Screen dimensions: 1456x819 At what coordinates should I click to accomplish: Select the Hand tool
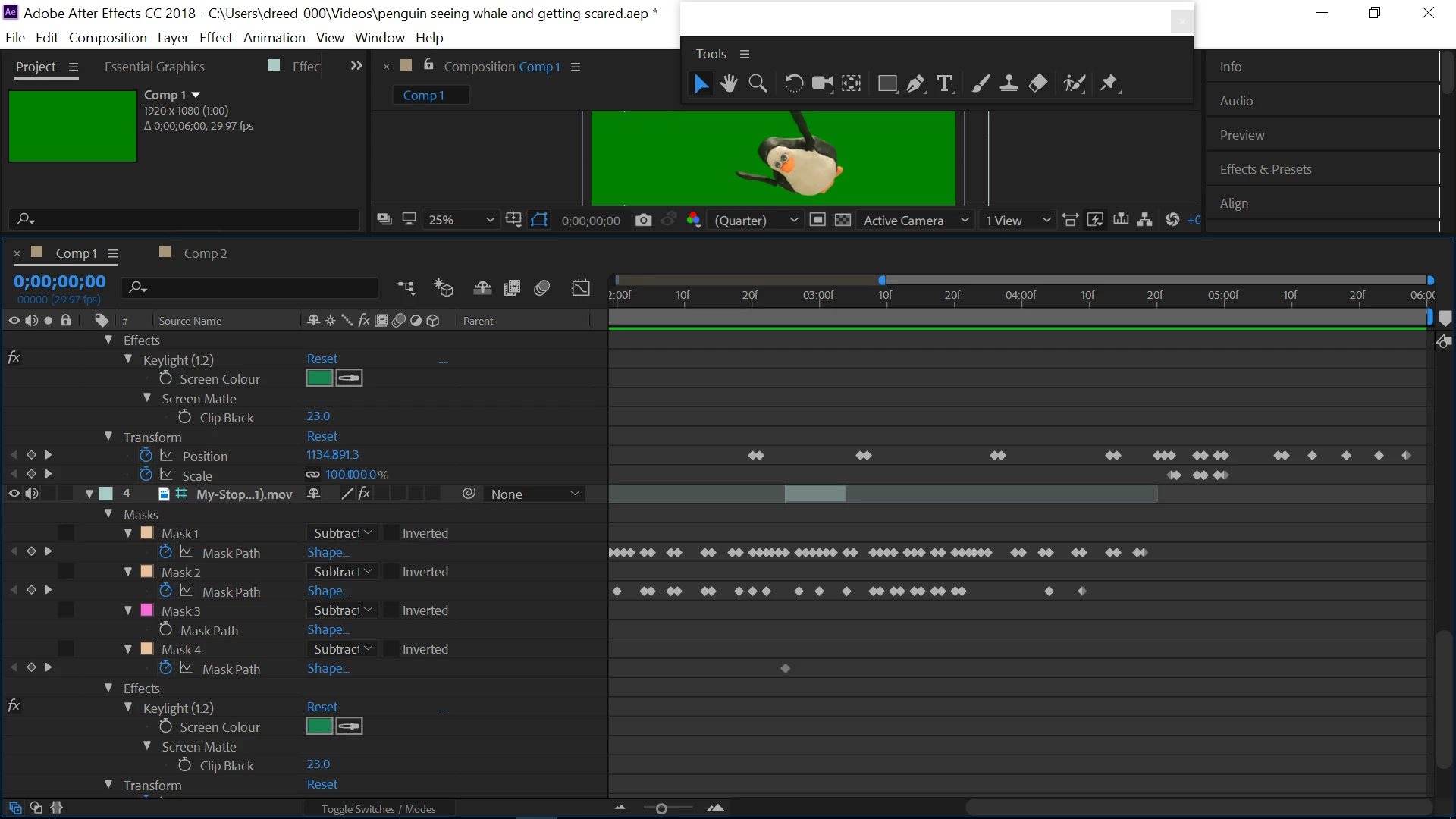click(x=729, y=83)
